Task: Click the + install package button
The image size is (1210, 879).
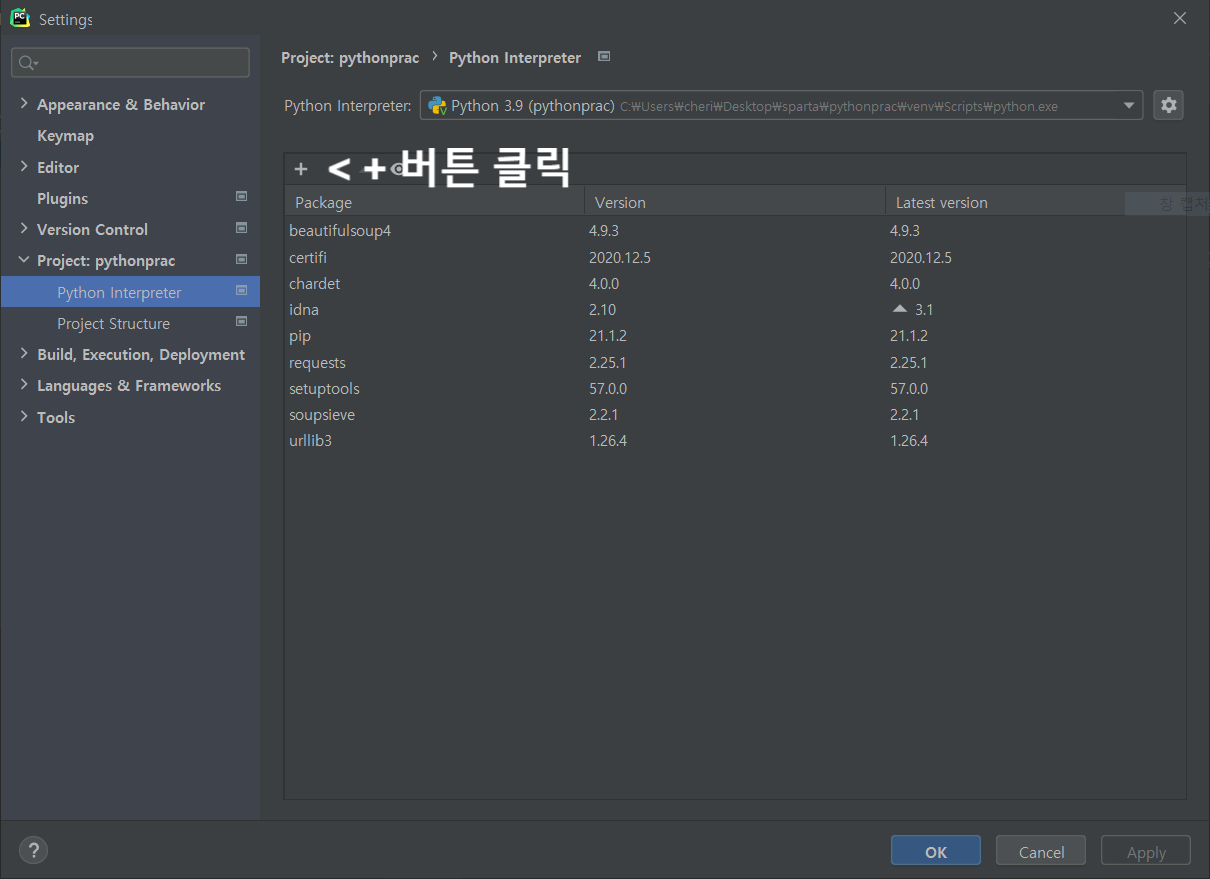Action: point(301,169)
